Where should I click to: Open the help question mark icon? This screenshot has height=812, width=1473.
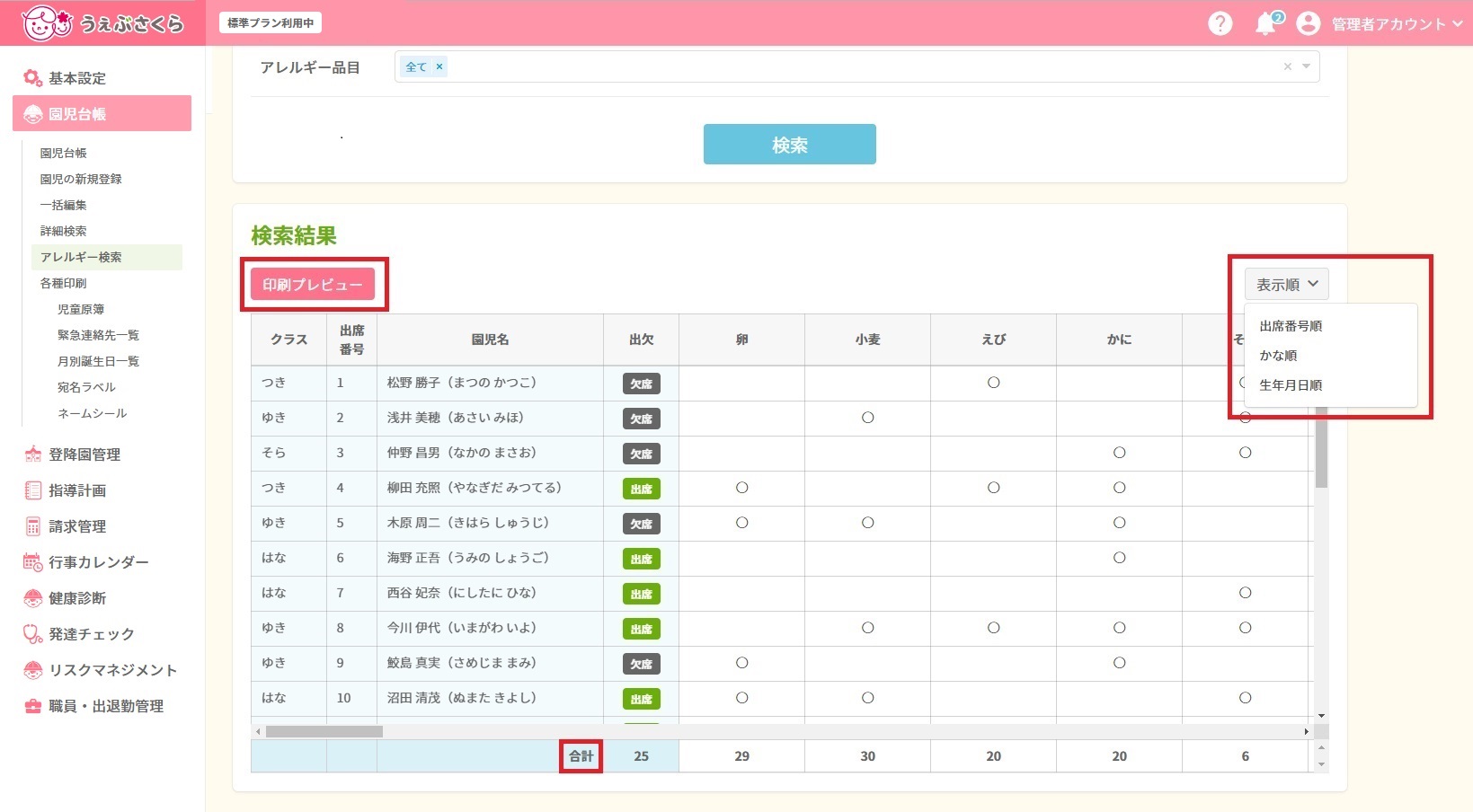pyautogui.click(x=1220, y=23)
